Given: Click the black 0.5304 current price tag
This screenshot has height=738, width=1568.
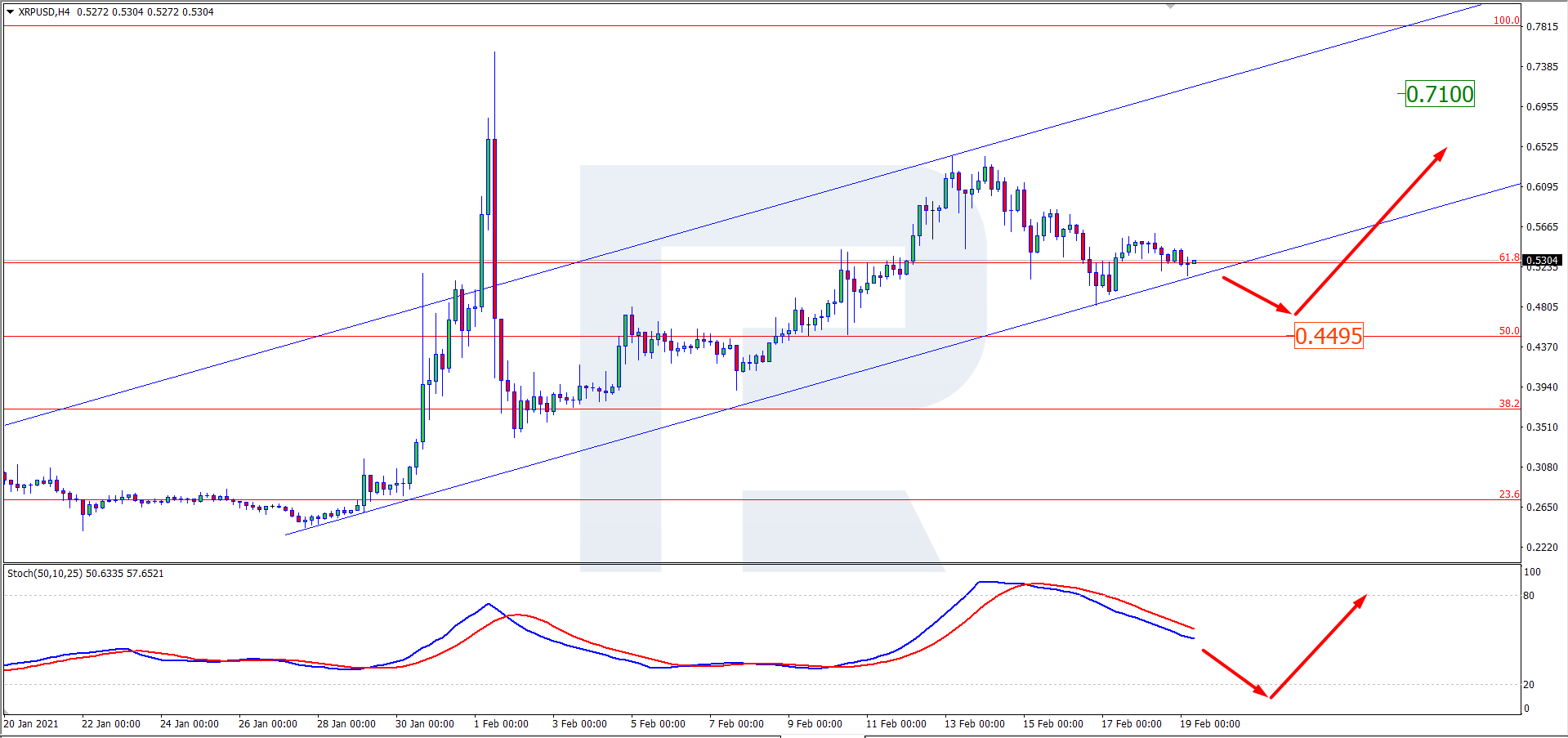Looking at the screenshot, I should pyautogui.click(x=1543, y=261).
